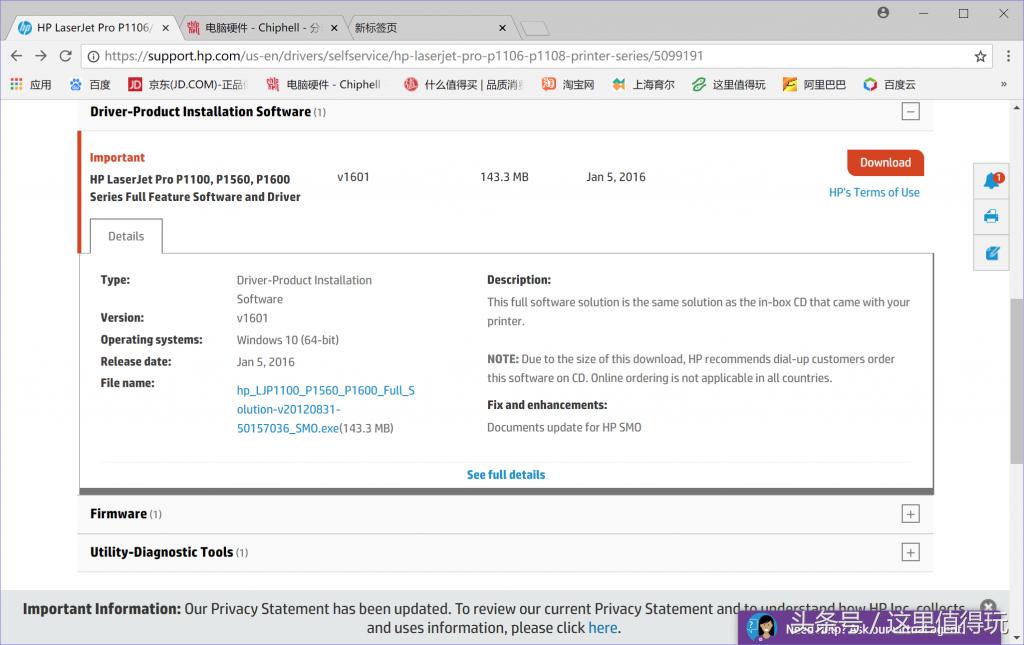Open the HP's Terms of Use link

(874, 192)
